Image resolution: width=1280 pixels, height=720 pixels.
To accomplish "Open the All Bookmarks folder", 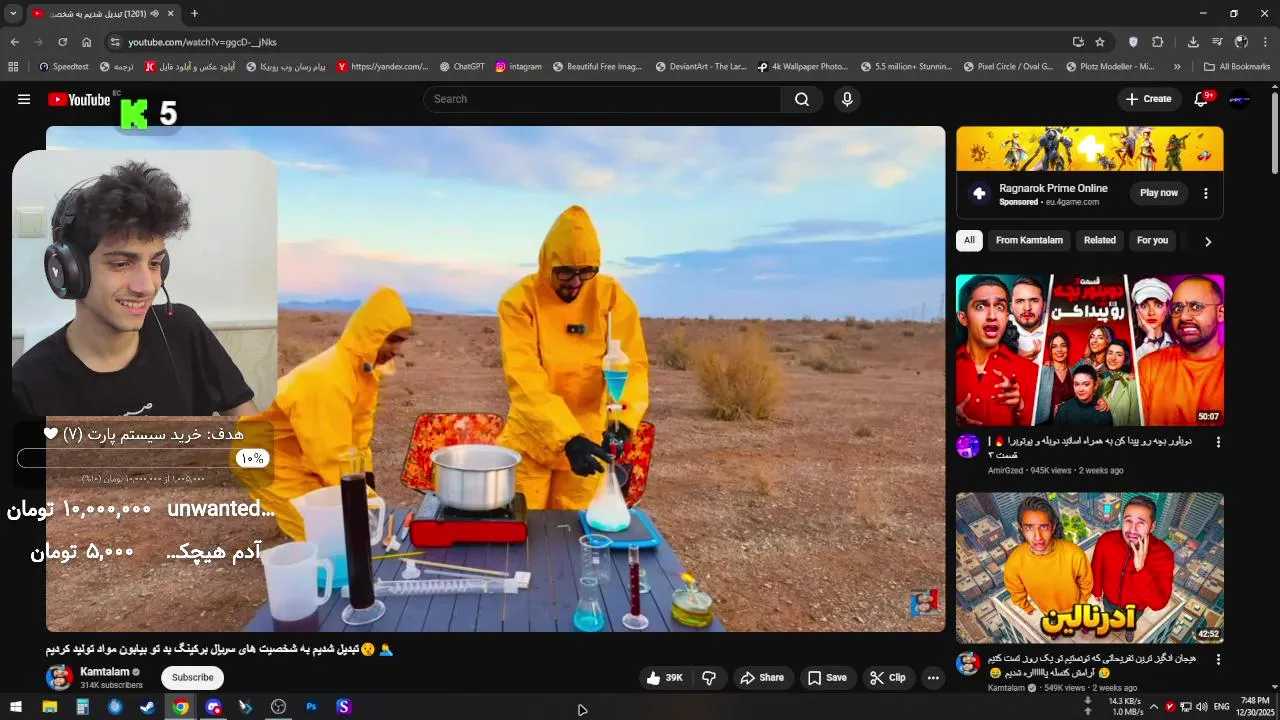I will click(1237, 67).
